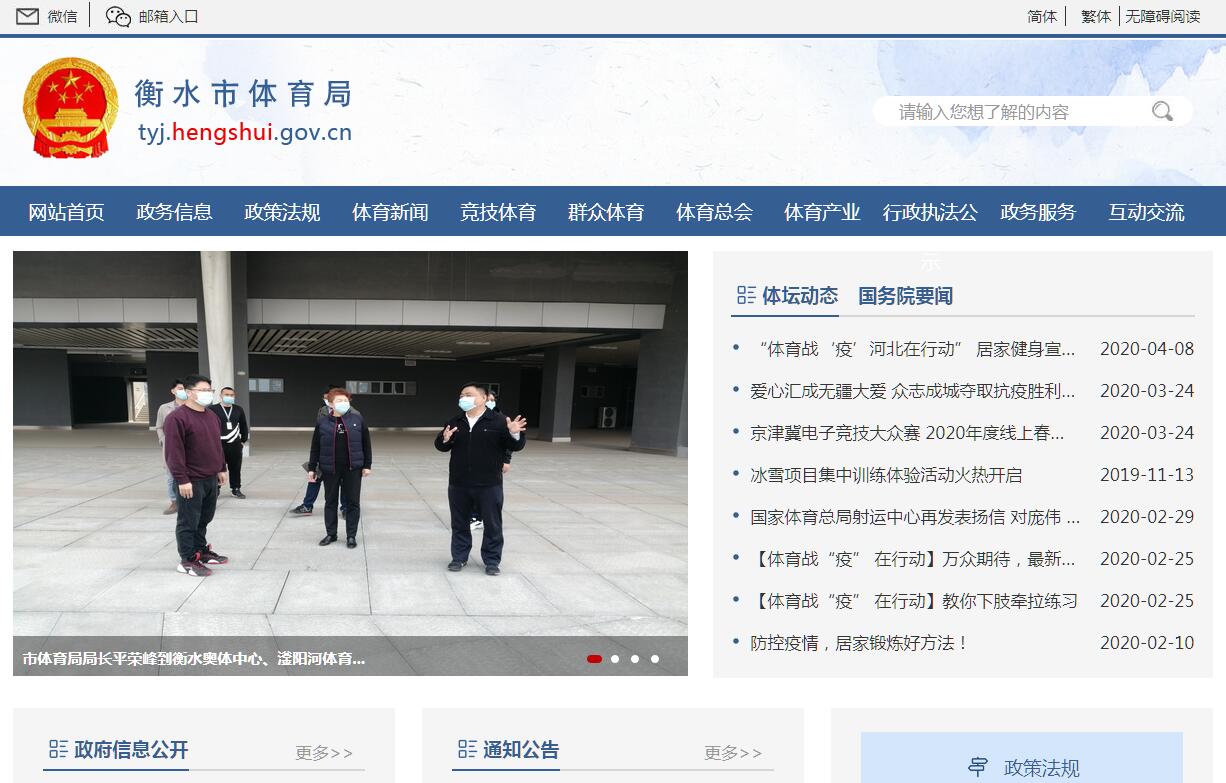Open news 冰雪项目集中训练体验活动火热开启
The width and height of the screenshot is (1226, 783).
click(886, 475)
